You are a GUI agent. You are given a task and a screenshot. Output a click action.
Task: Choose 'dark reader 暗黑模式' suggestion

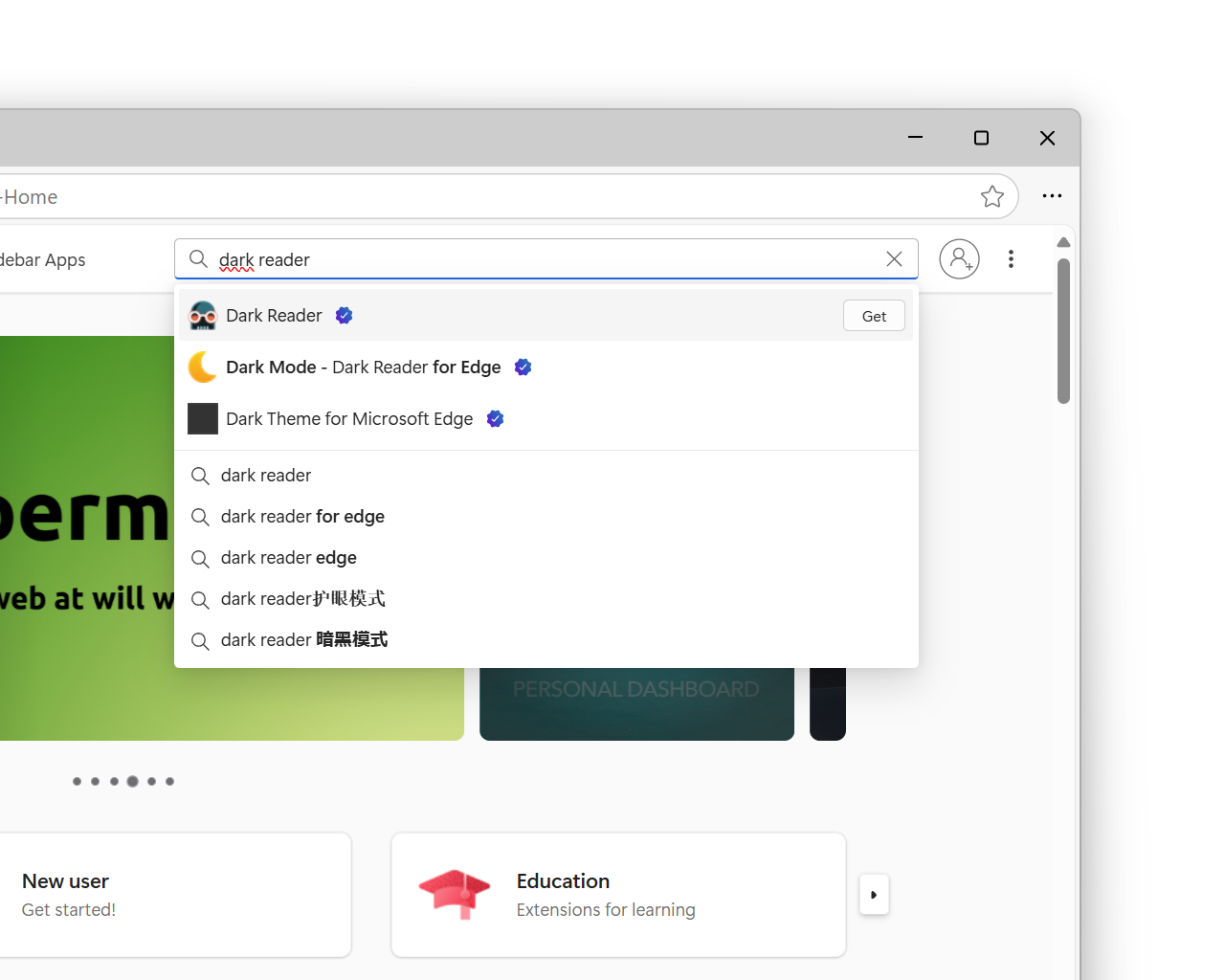(x=546, y=640)
